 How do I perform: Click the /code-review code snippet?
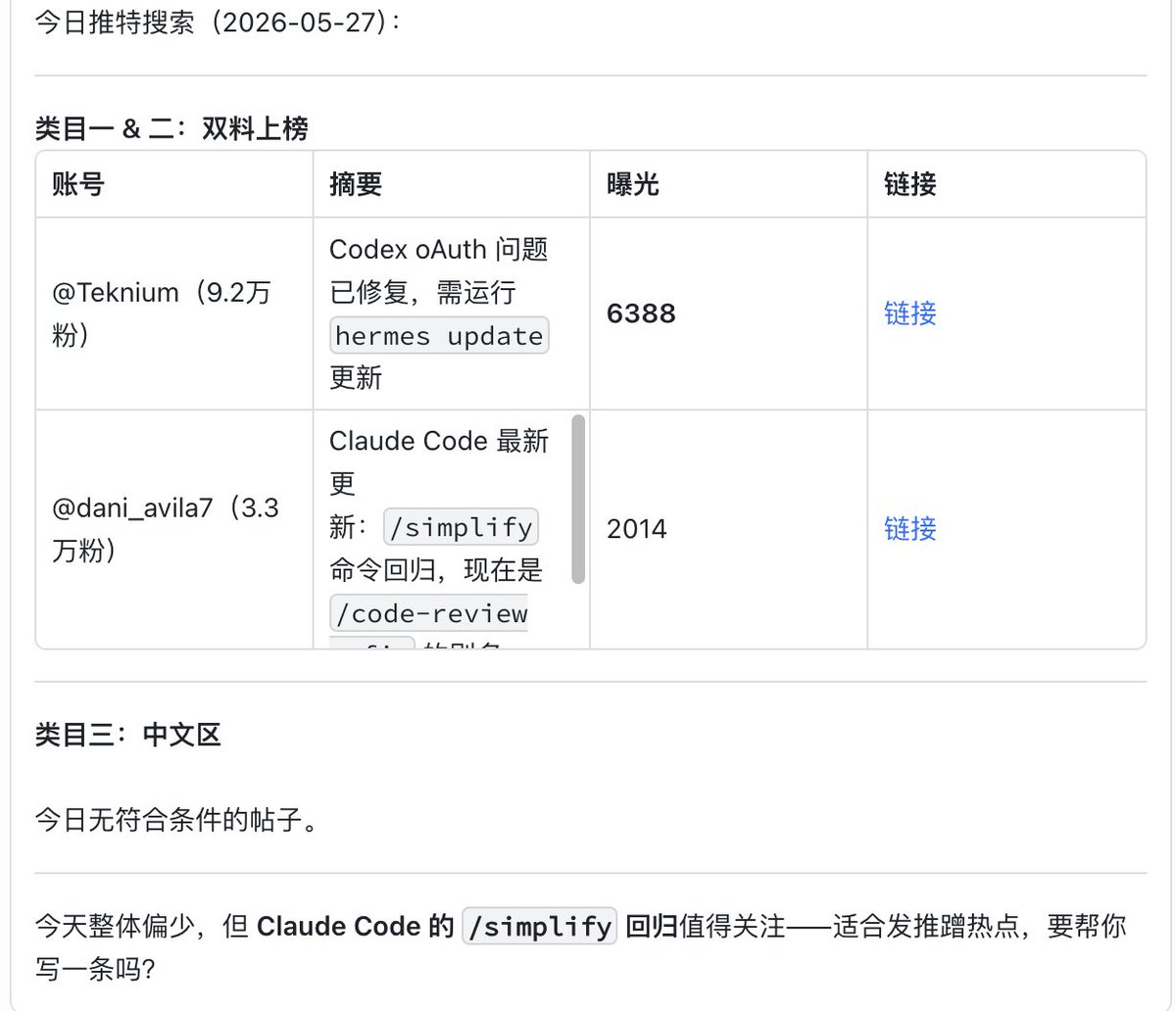pyautogui.click(x=430, y=613)
